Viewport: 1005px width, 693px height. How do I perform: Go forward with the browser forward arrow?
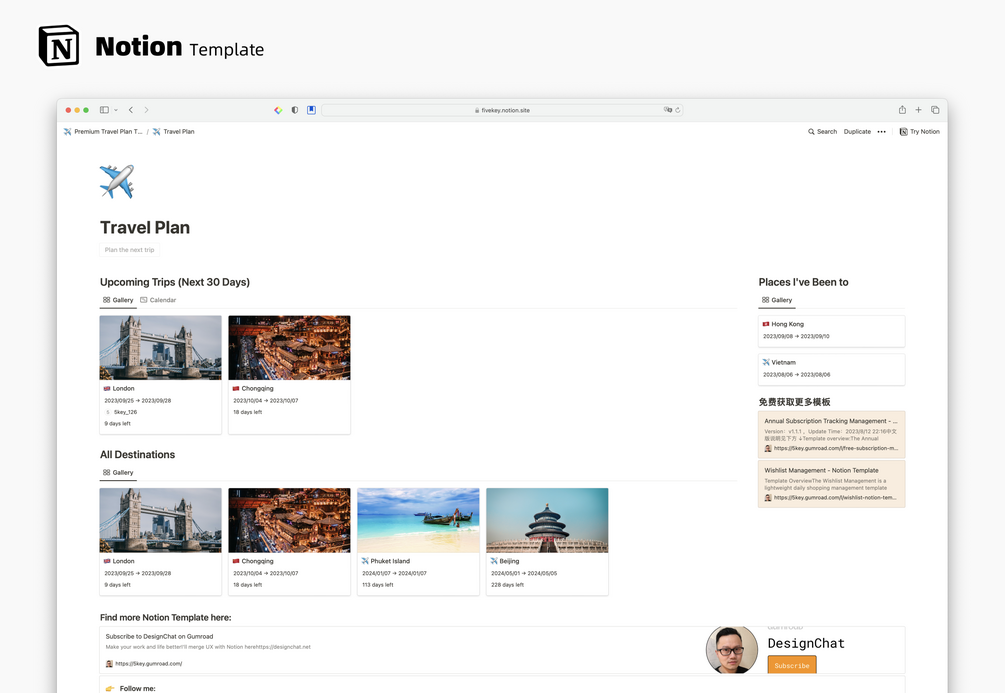tap(146, 110)
